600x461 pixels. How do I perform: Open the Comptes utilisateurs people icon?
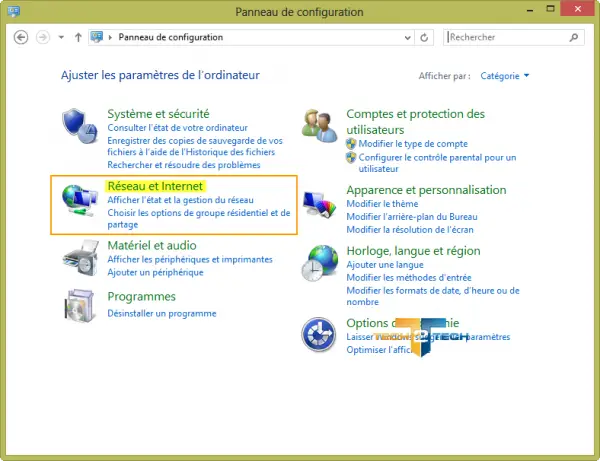click(x=320, y=125)
